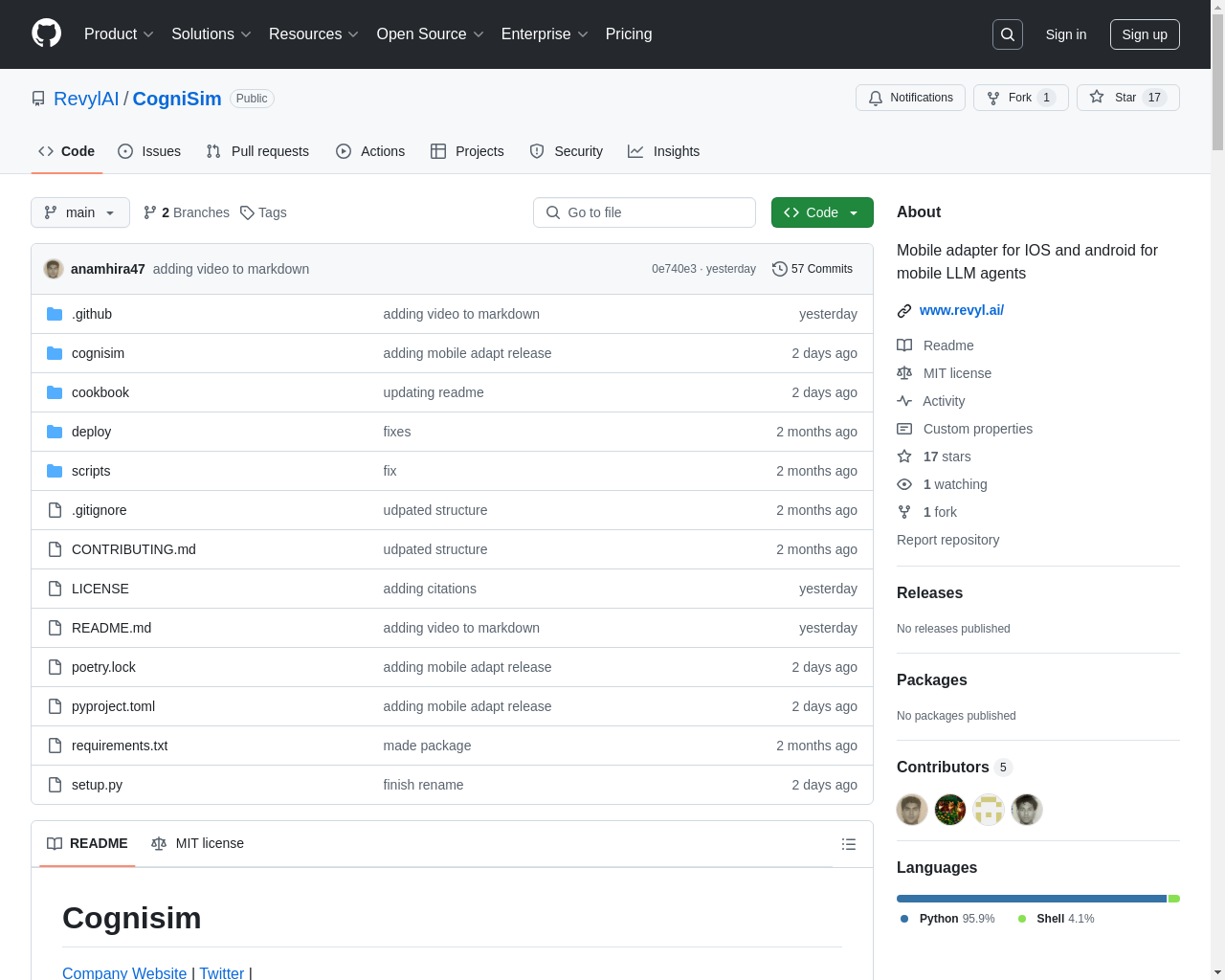The height and width of the screenshot is (980, 1225).
Task: Select the README tab
Action: point(87,843)
